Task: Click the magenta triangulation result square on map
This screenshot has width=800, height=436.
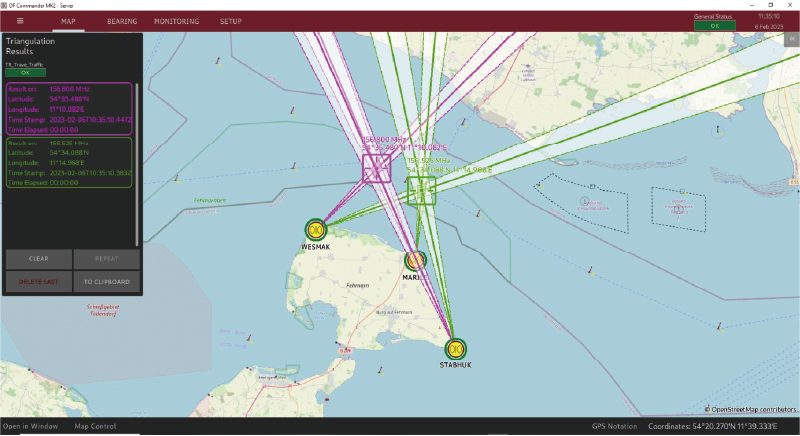Action: tap(377, 167)
